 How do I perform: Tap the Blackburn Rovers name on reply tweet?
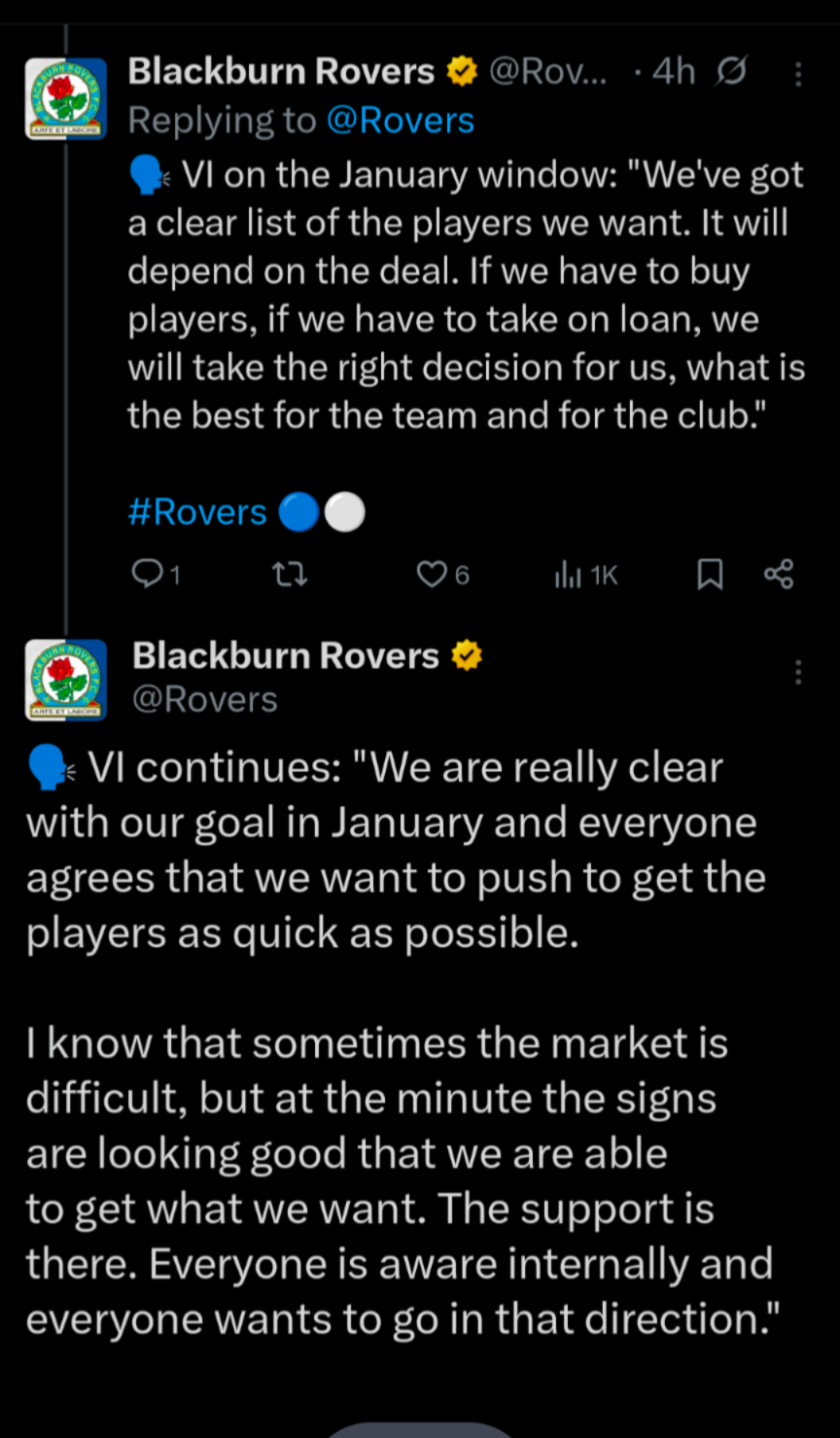tap(281, 71)
